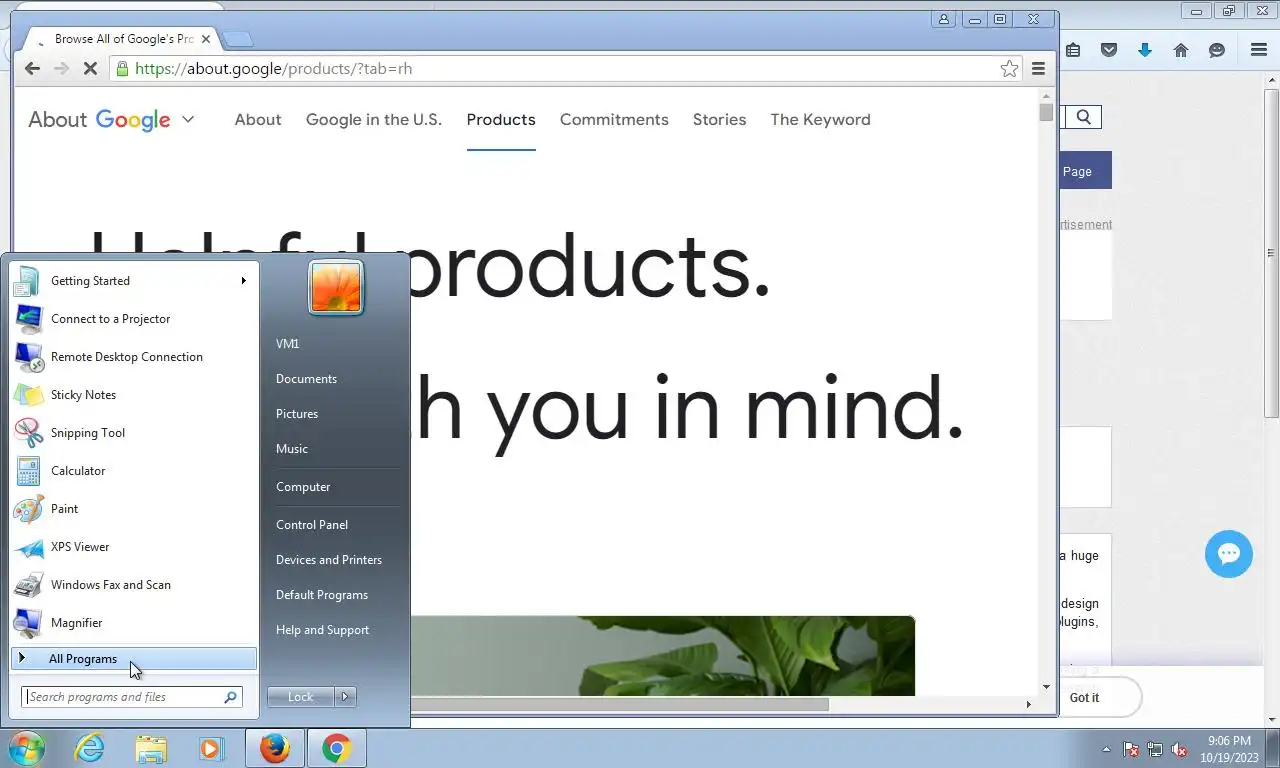Open Windows Fax and Scan
Screen dimensions: 1280x768
133,585
